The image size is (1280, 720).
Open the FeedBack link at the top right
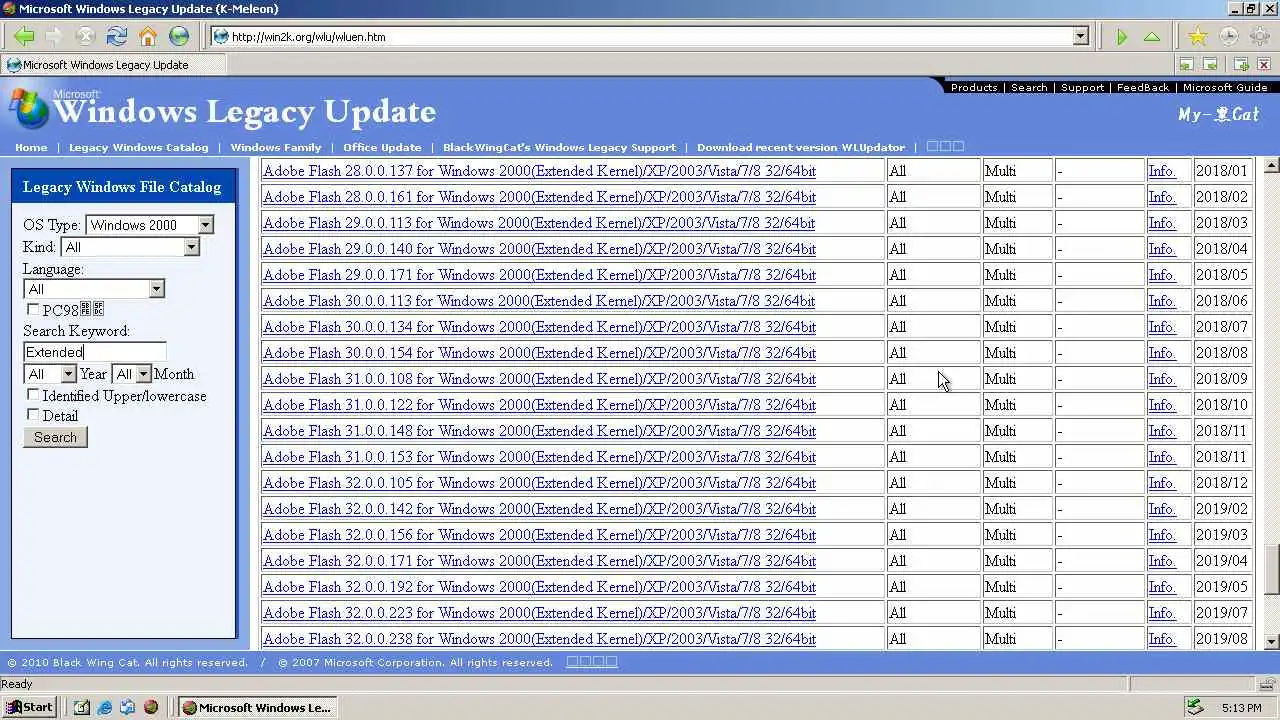point(1143,87)
